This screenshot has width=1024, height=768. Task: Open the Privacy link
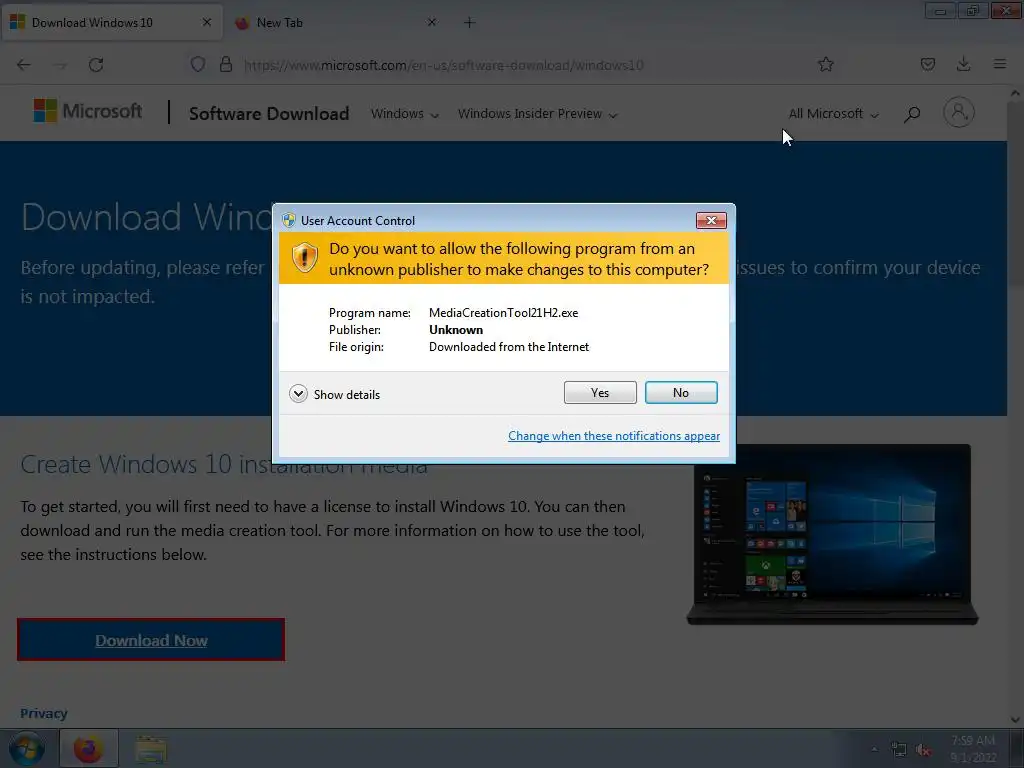(x=44, y=713)
